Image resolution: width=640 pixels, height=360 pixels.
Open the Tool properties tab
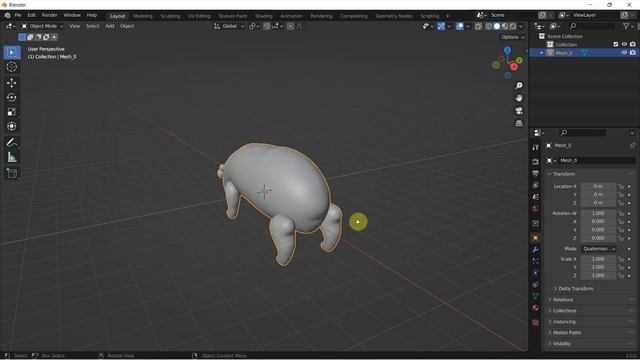[536, 147]
